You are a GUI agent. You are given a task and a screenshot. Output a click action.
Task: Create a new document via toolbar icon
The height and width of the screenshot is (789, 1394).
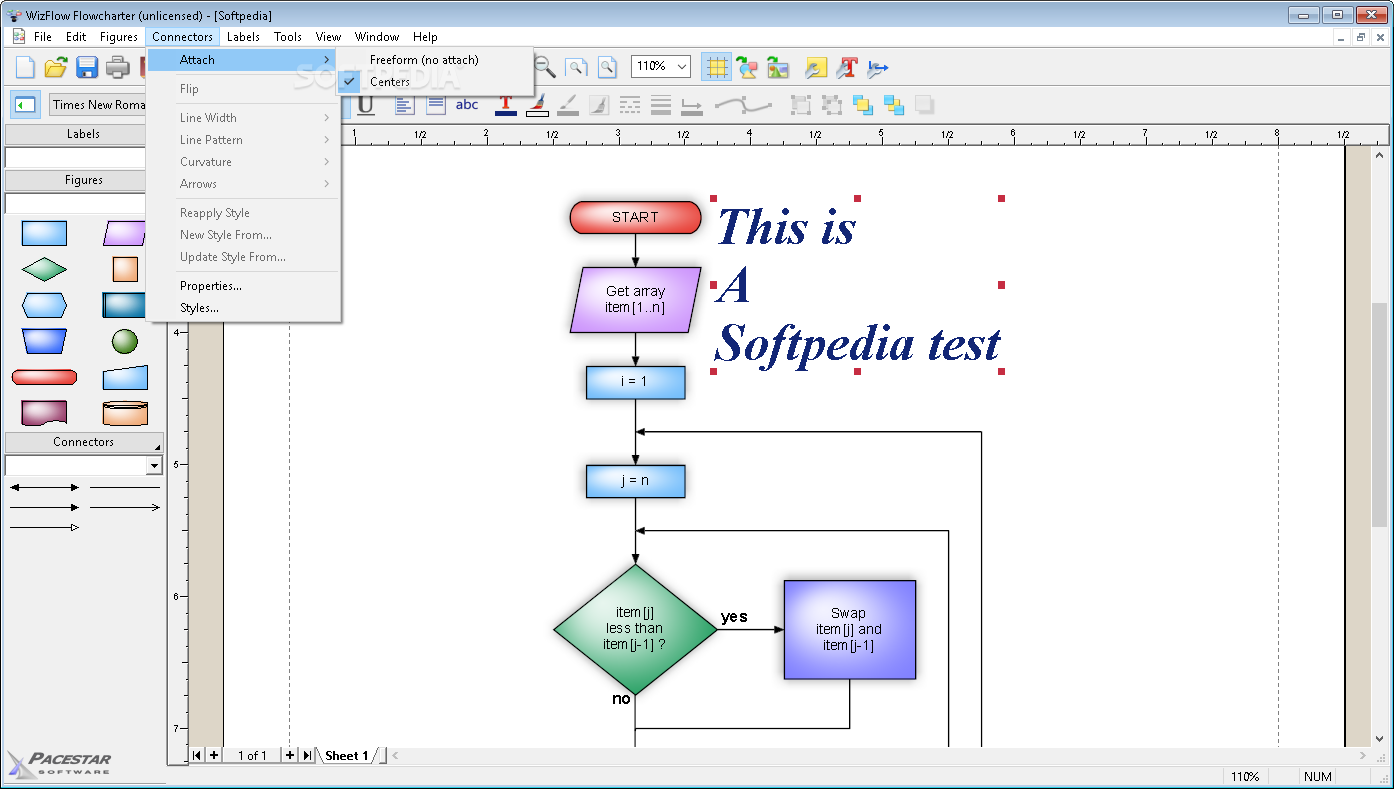click(25, 68)
